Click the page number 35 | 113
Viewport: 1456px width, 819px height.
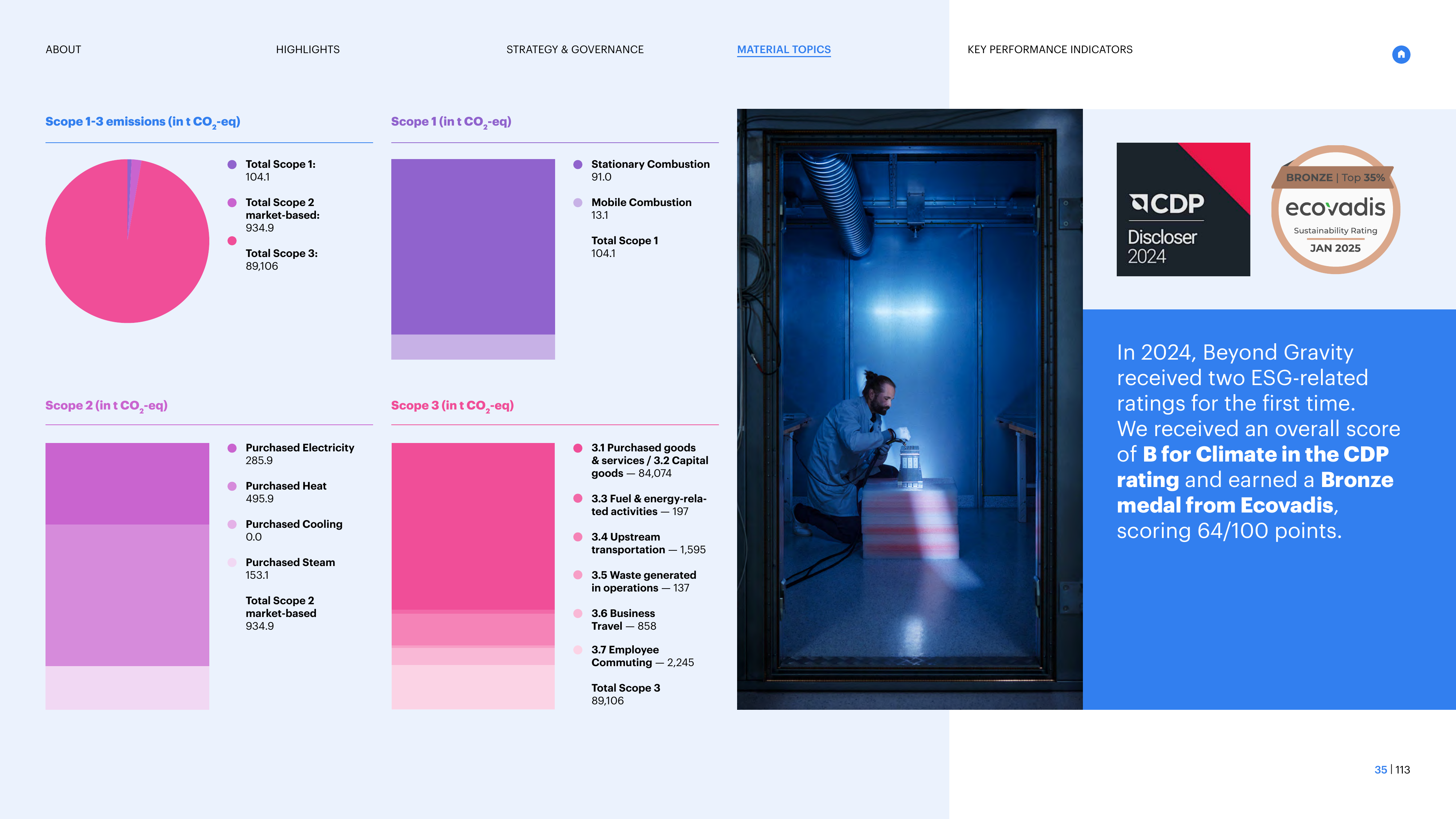(1392, 770)
